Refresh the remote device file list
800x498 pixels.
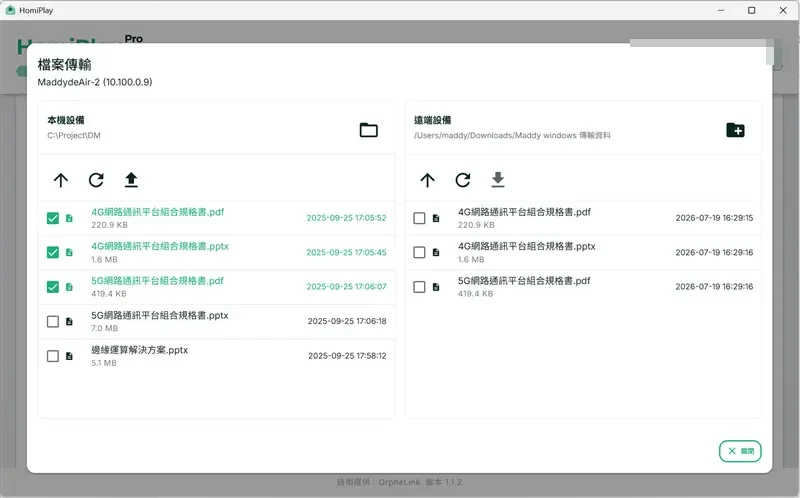[x=463, y=180]
